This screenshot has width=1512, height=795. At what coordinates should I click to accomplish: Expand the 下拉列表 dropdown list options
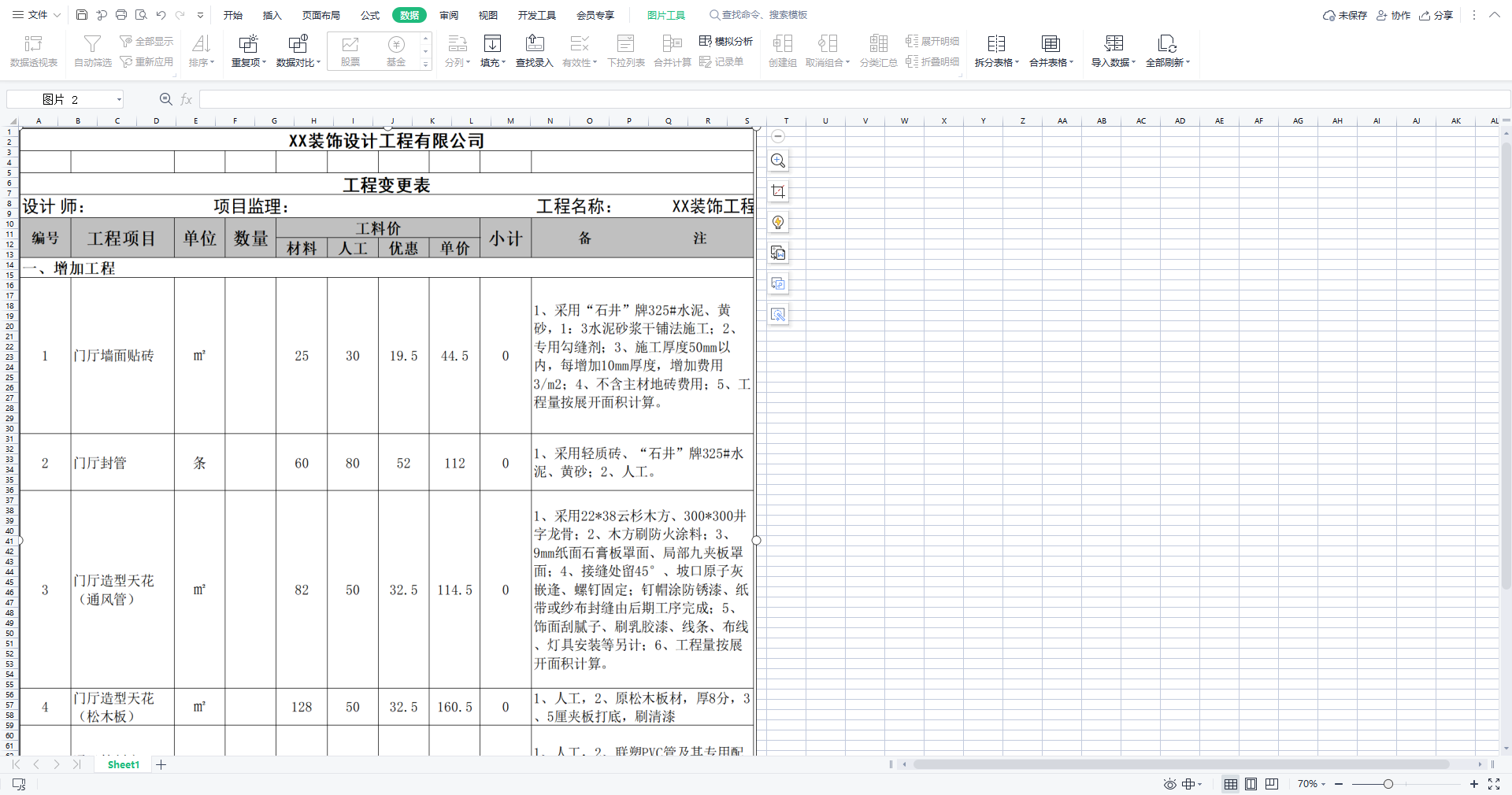point(626,50)
